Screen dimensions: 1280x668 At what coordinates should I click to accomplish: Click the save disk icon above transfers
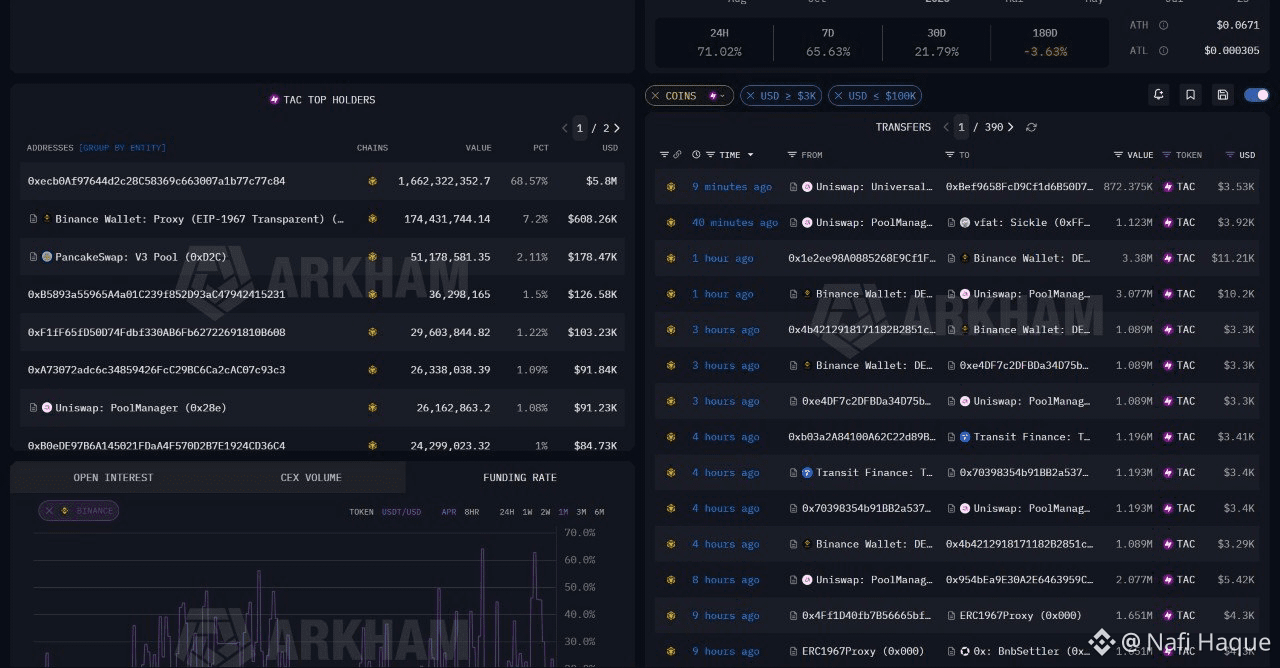point(1222,95)
